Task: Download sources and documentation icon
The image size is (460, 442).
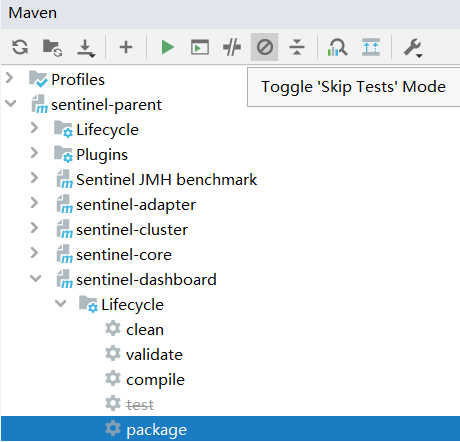Action: point(86,48)
